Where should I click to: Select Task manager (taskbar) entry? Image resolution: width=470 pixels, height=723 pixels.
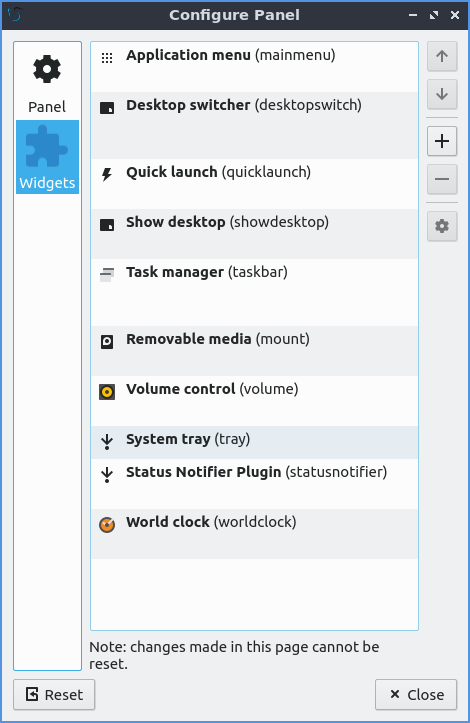click(x=254, y=292)
